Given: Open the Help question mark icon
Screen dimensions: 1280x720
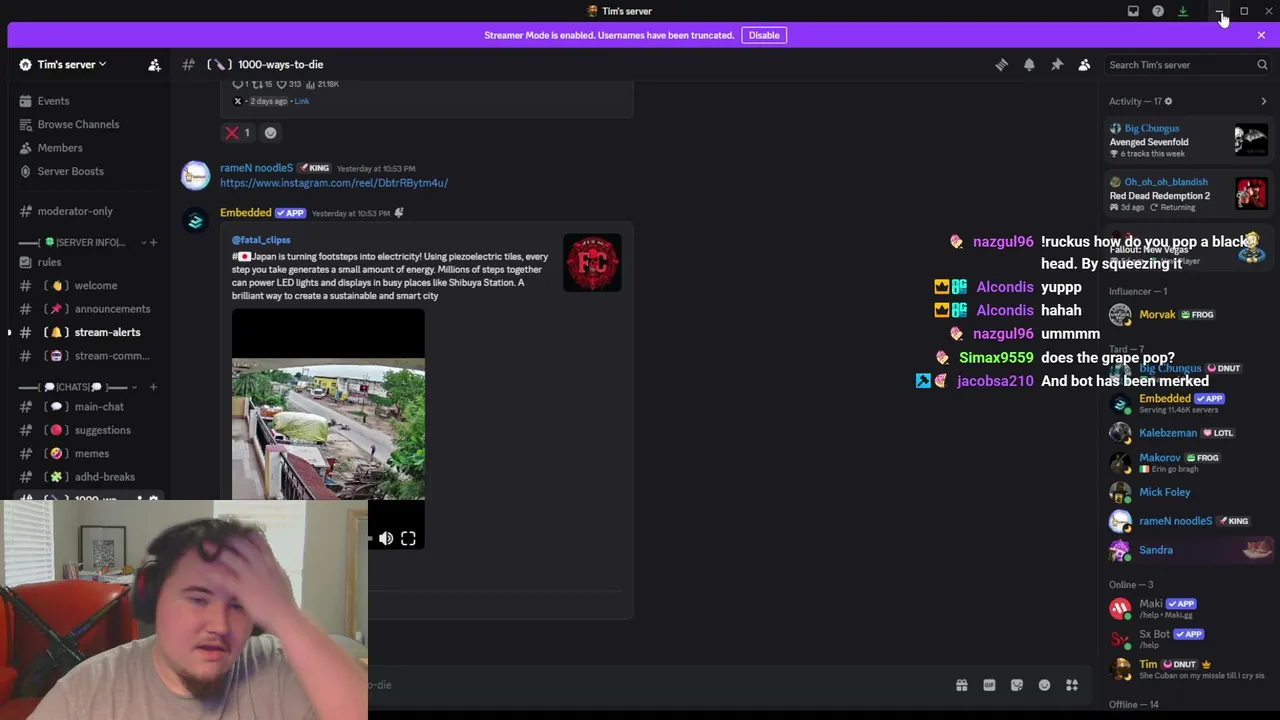Looking at the screenshot, I should tap(1158, 11).
